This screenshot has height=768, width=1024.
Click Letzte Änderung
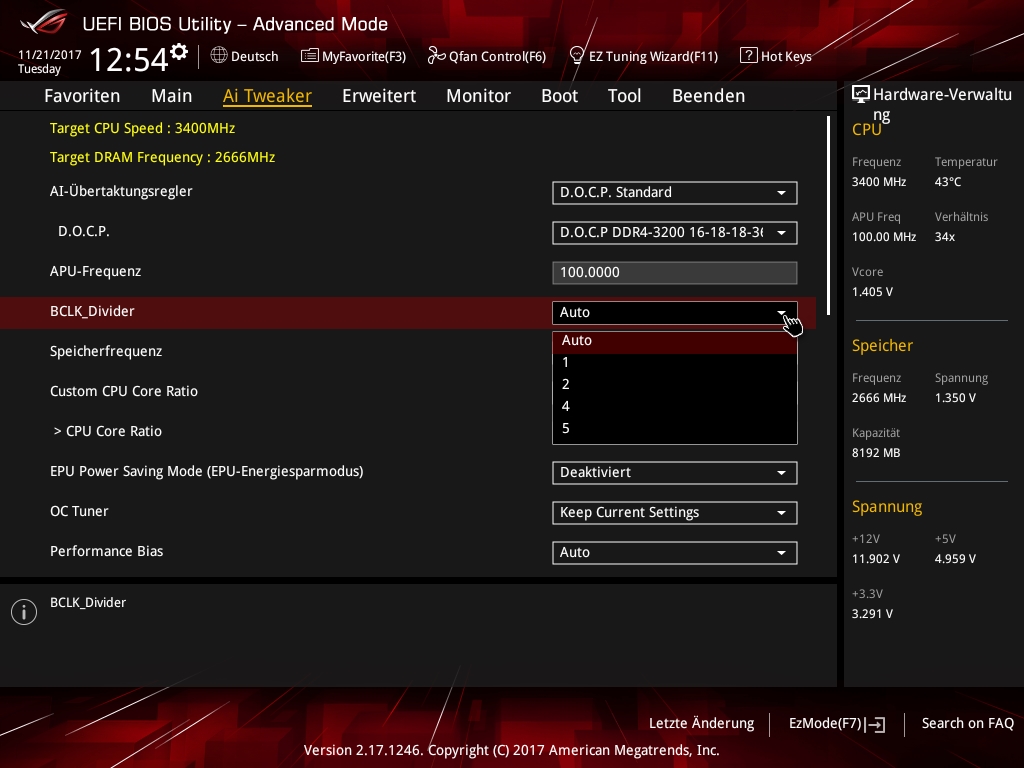[701, 724]
